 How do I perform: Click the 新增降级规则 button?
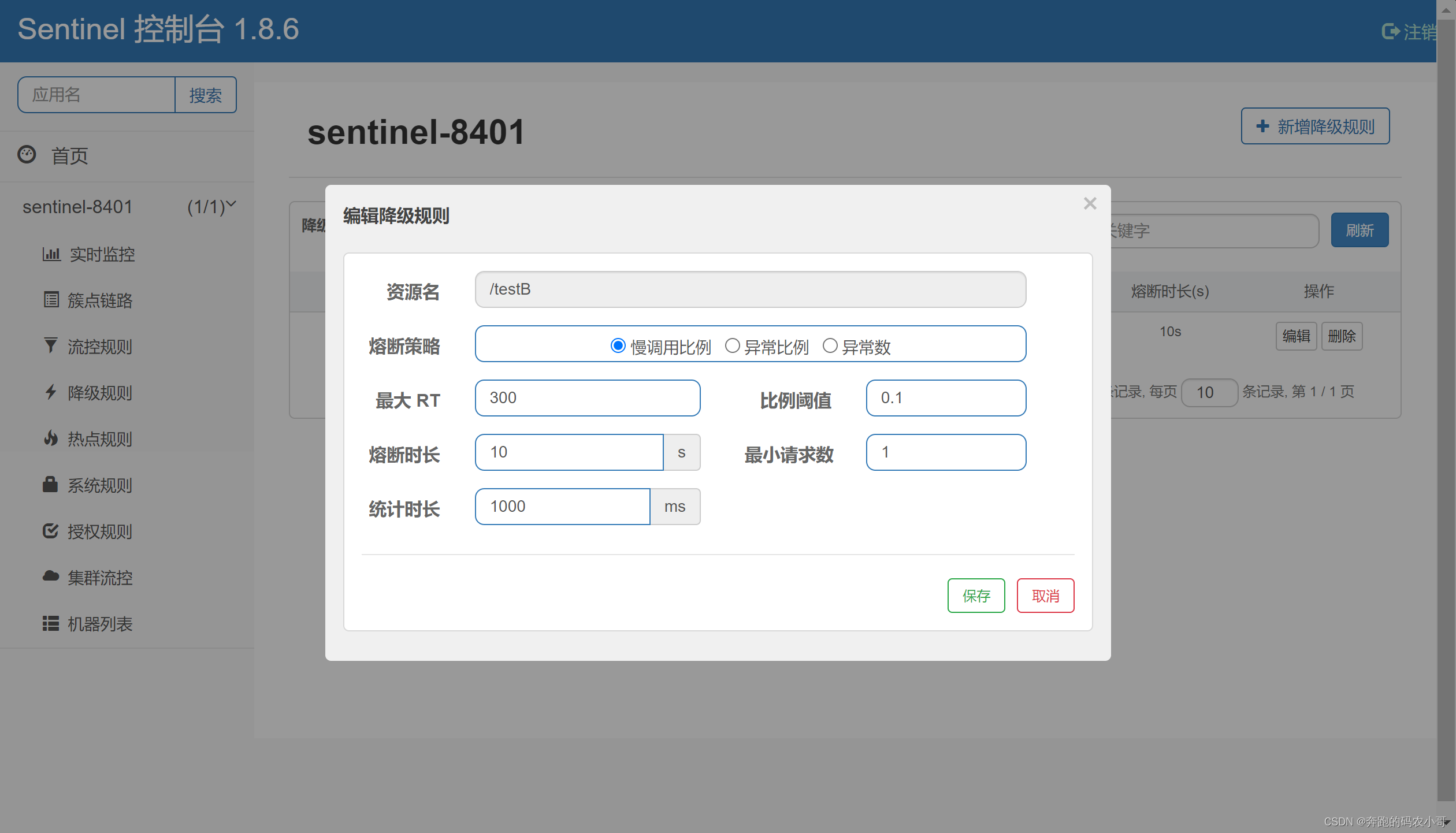click(1316, 126)
